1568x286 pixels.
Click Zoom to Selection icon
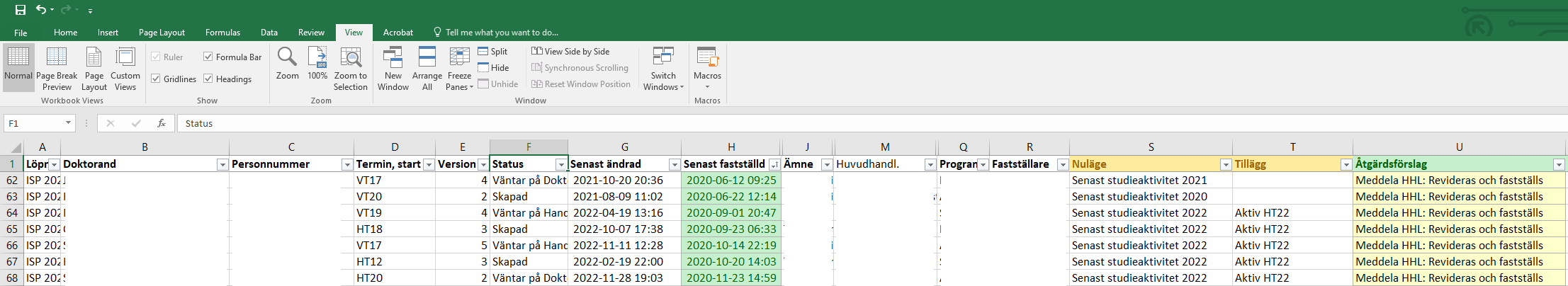(x=351, y=69)
